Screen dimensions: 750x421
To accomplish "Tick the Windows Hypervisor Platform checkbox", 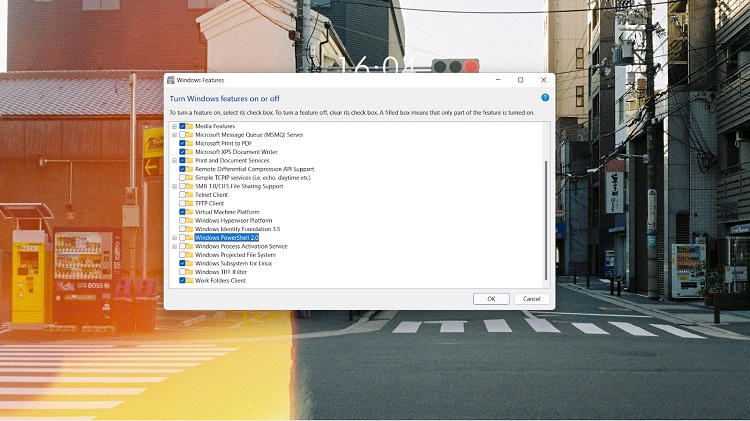I will click(182, 221).
